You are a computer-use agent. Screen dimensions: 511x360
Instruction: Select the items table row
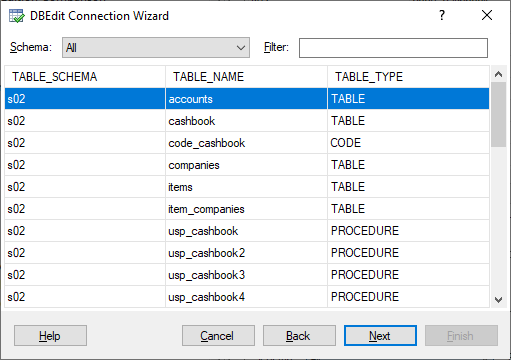coord(247,187)
